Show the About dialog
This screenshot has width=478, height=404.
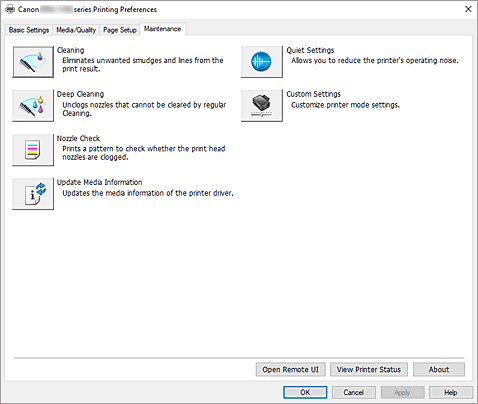coord(439,370)
